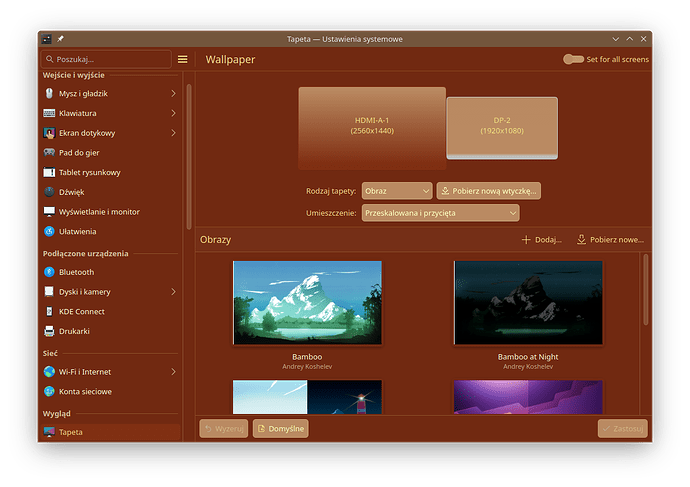Click the Dyski i kamery drive icon

point(49,292)
